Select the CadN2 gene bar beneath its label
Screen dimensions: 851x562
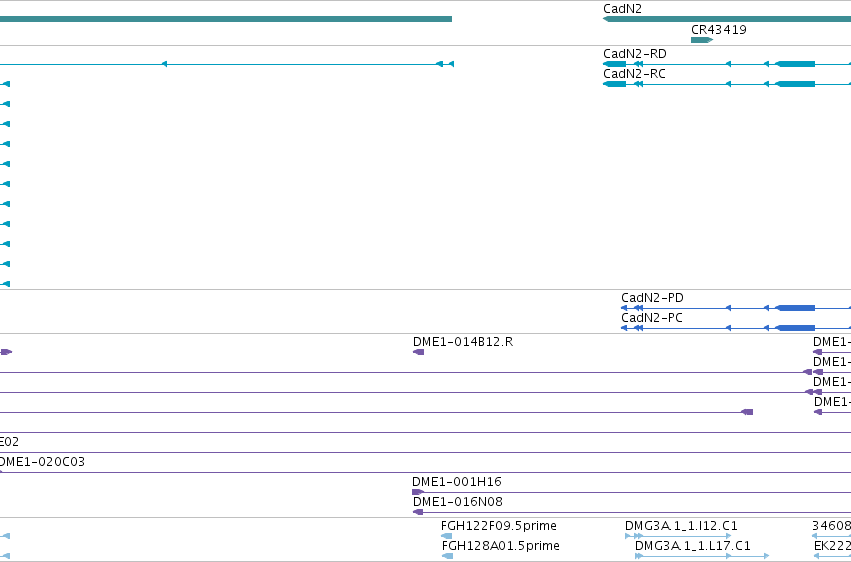(x=727, y=19)
